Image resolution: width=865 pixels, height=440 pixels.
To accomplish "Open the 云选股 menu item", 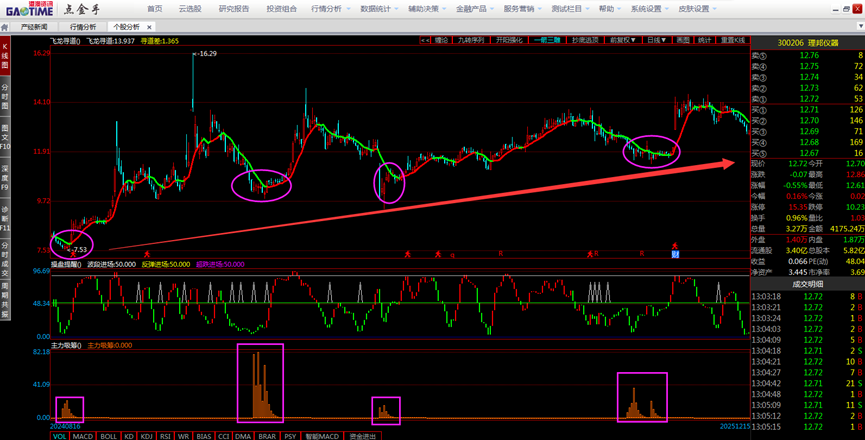I will coord(190,9).
